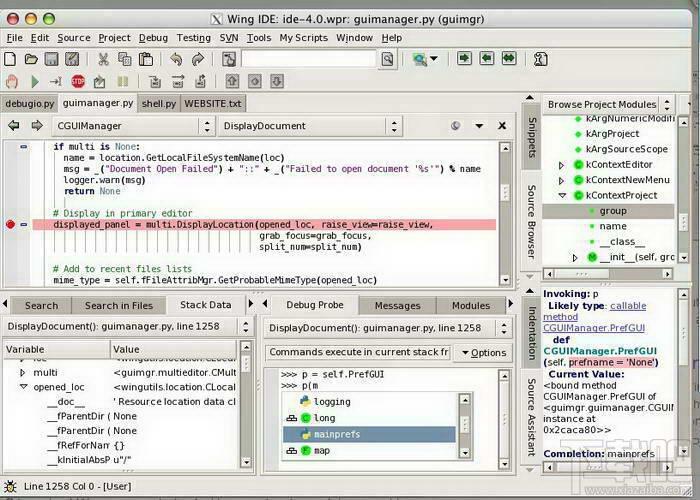Follow the 'callable method' link
This screenshot has width=700, height=500.
[595, 311]
